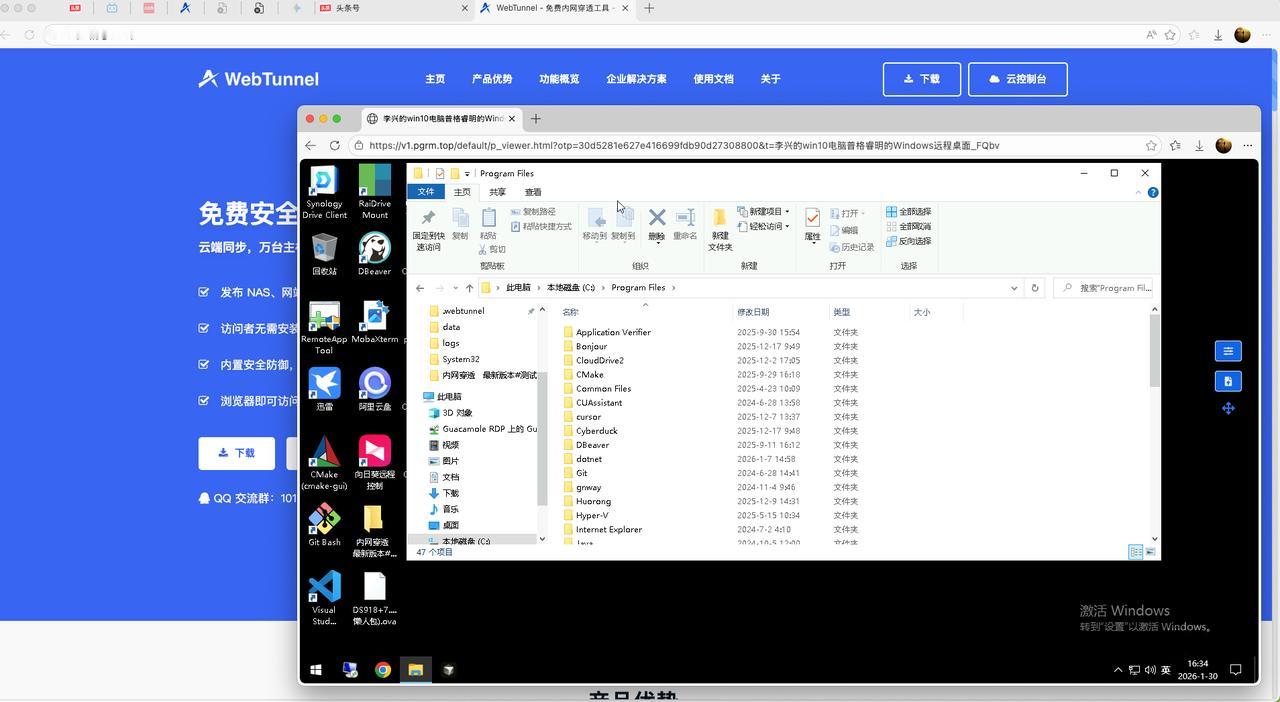
Task: Switch to the 共享 ribbon tab
Action: pos(497,192)
